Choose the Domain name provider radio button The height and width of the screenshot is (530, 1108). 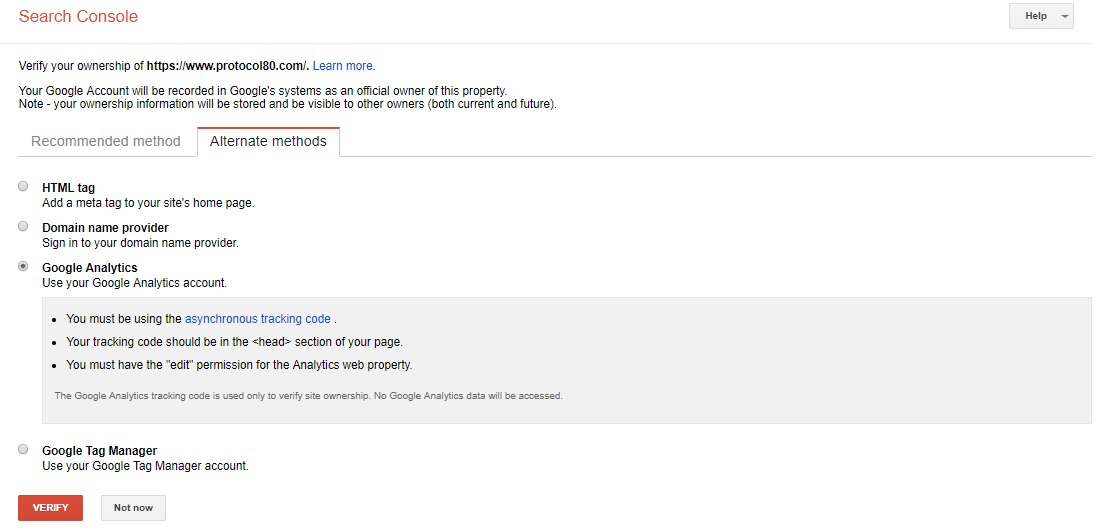tap(23, 227)
